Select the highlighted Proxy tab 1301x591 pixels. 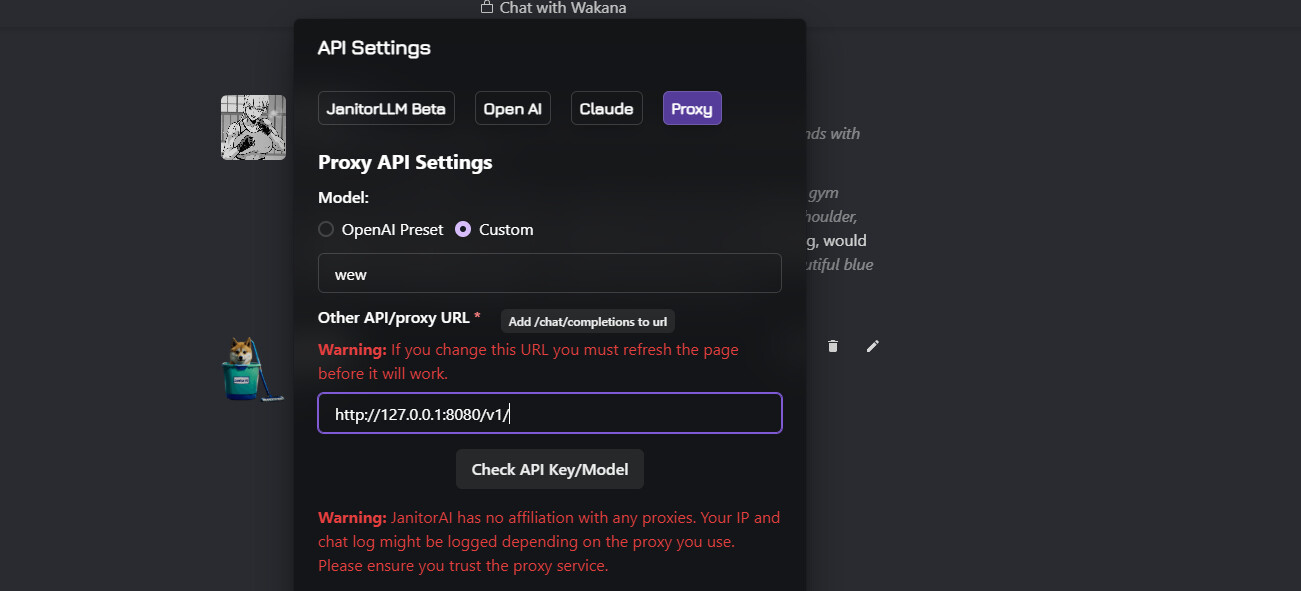692,109
